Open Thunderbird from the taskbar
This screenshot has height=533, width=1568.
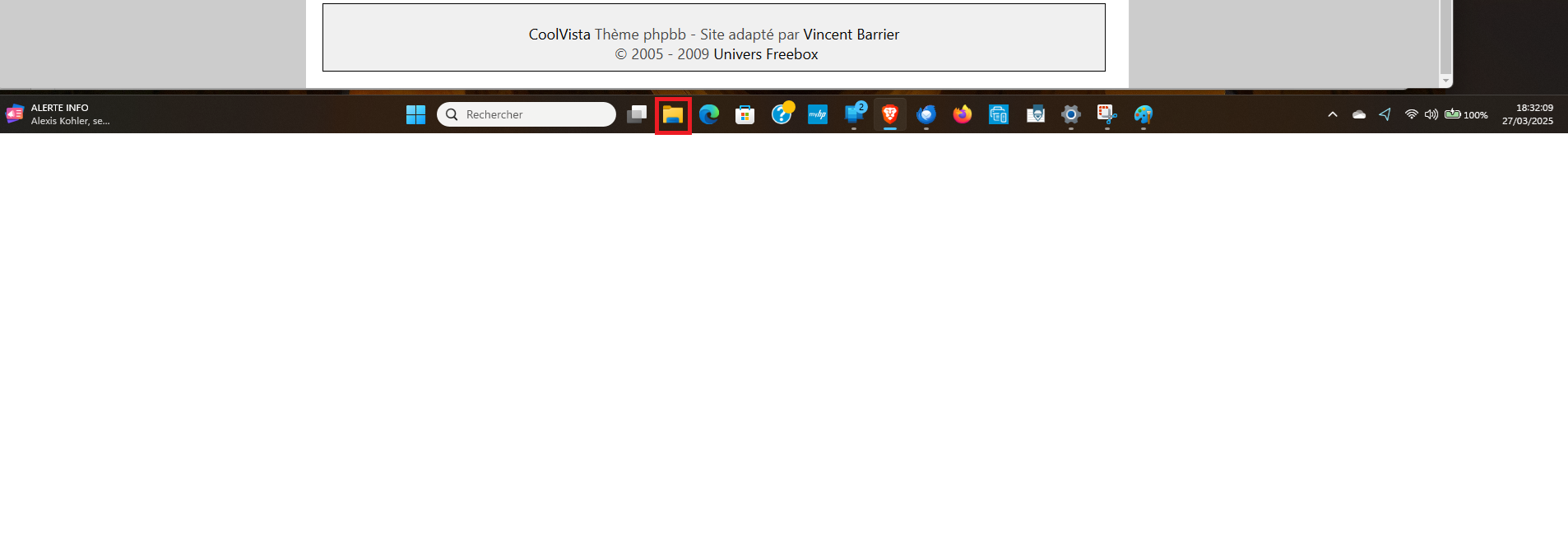coord(926,114)
